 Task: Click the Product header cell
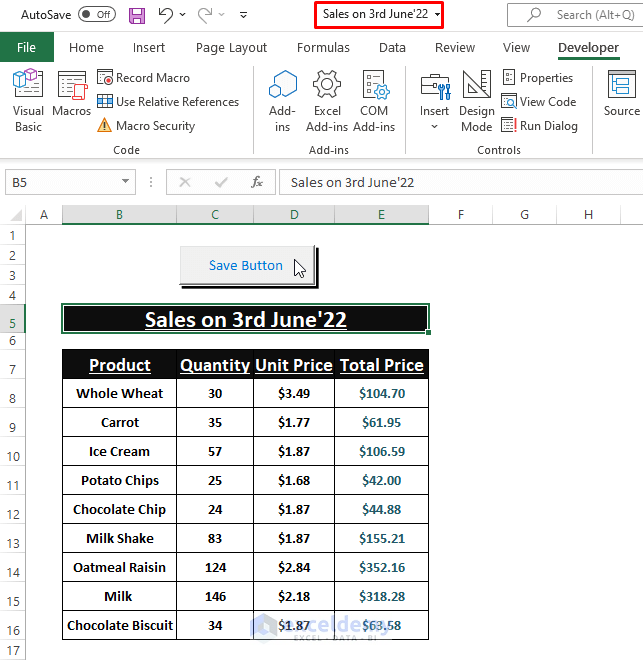click(x=120, y=365)
